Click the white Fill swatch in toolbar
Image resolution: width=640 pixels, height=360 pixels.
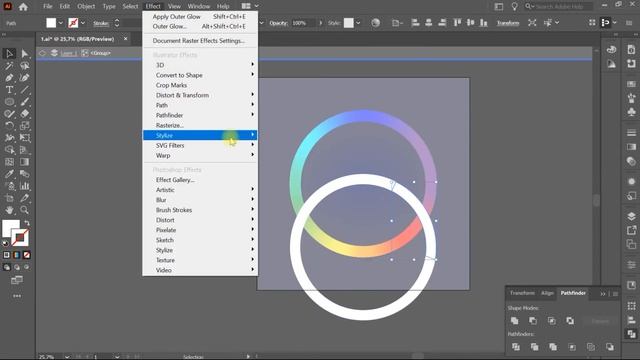[11, 228]
